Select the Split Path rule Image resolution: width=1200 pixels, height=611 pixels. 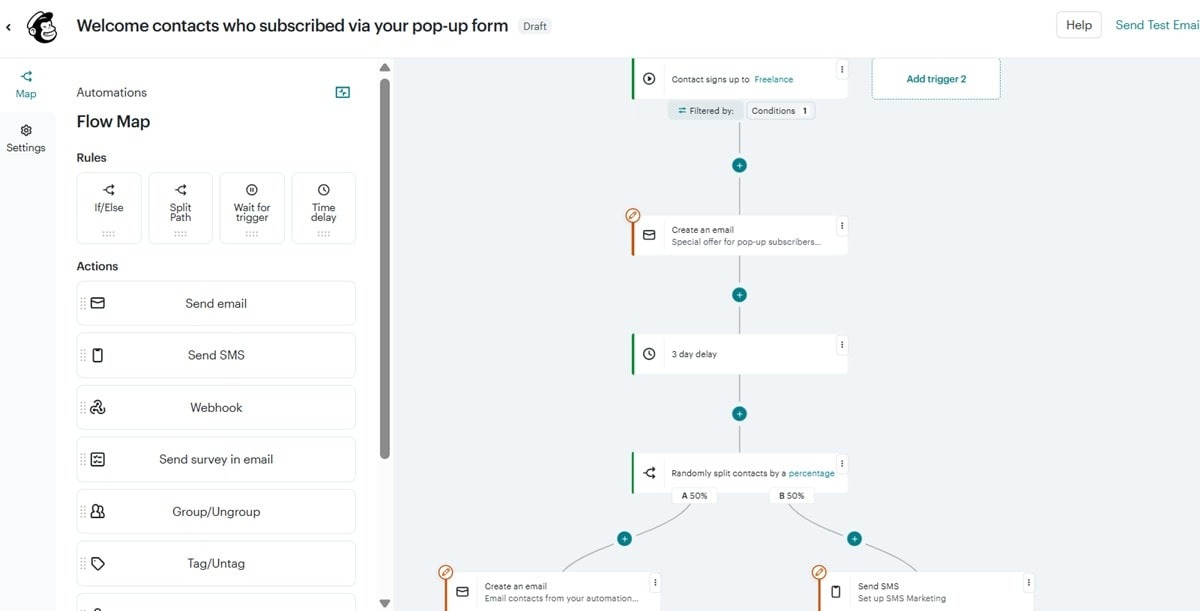point(180,207)
